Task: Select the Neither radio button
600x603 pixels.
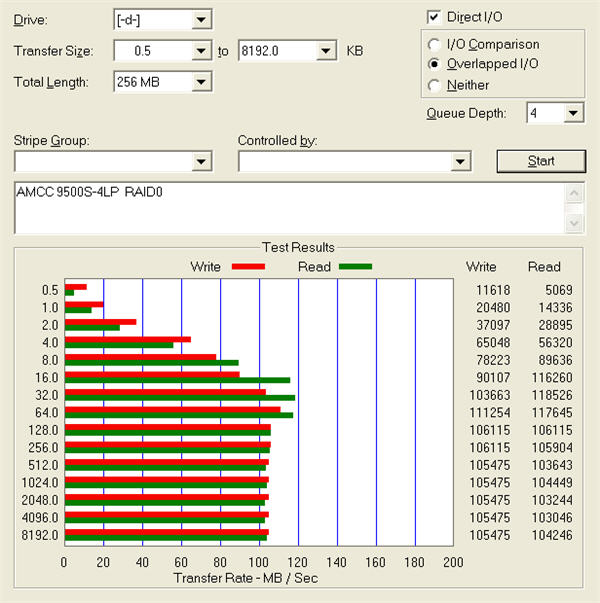Action: point(434,85)
